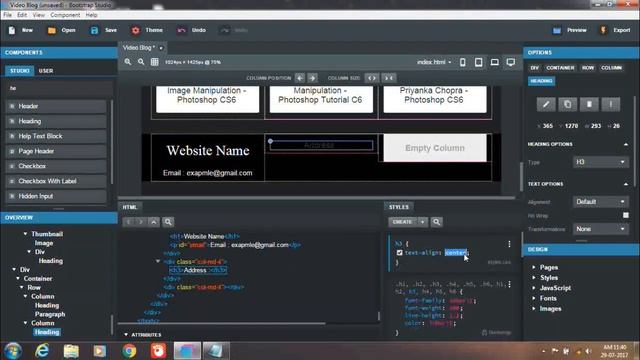Viewport: 640px width, 360px height.
Task: Zoom in on the stage
Action: pos(128,62)
